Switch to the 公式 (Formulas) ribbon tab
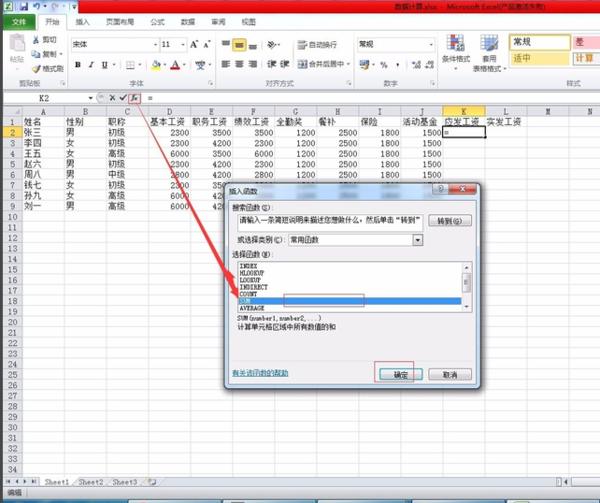Image resolution: width=600 pixels, height=503 pixels. coord(157,21)
